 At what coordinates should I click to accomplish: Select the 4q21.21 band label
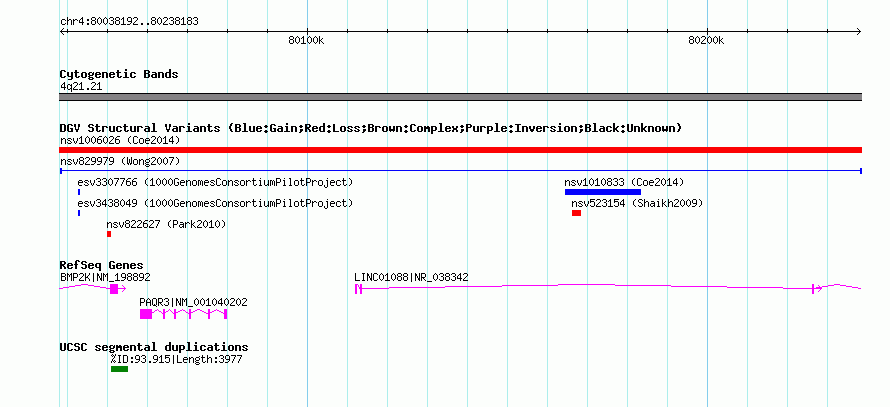click(x=81, y=86)
